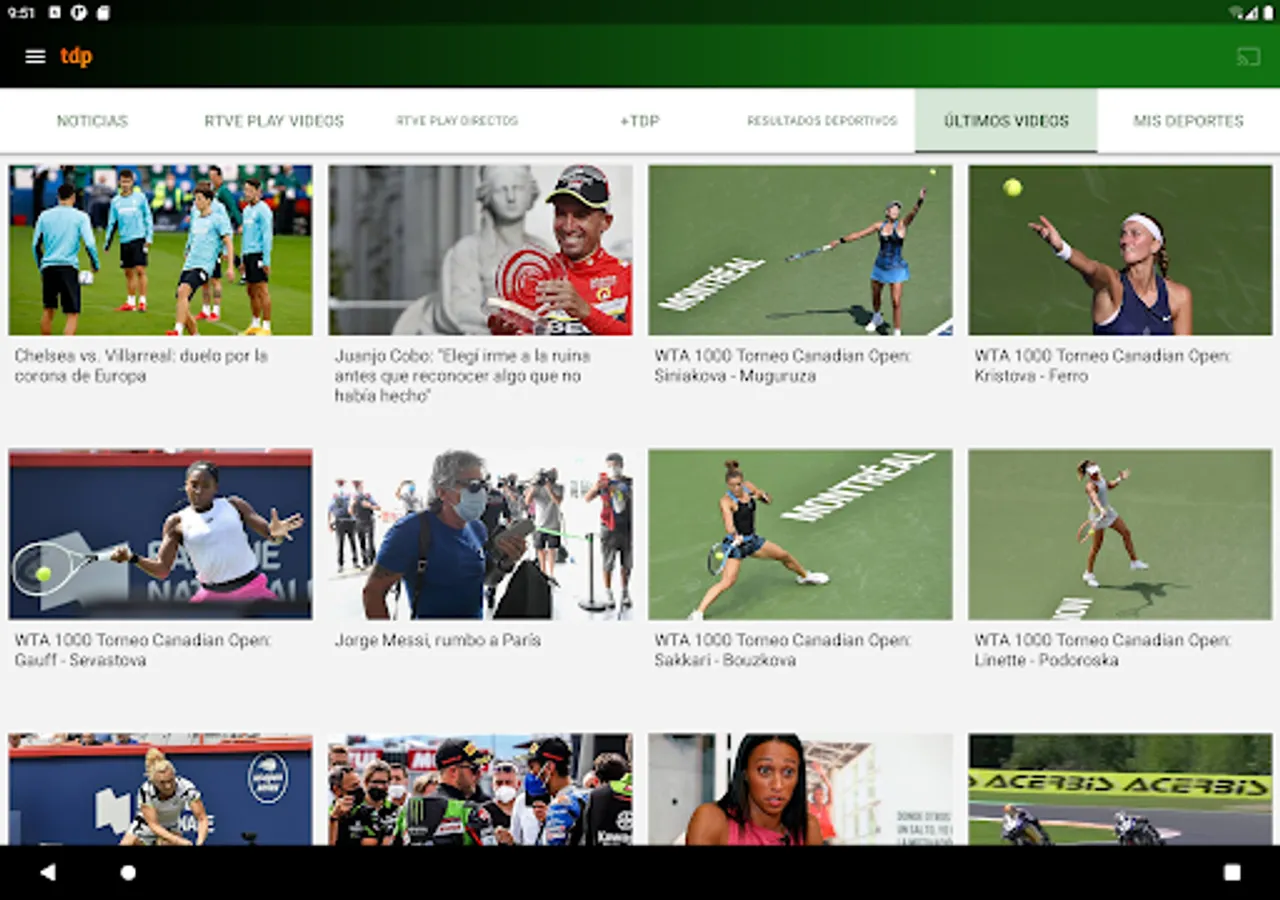Select the Últimos Videos tab
Viewport: 1280px width, 900px height.
[1006, 121]
